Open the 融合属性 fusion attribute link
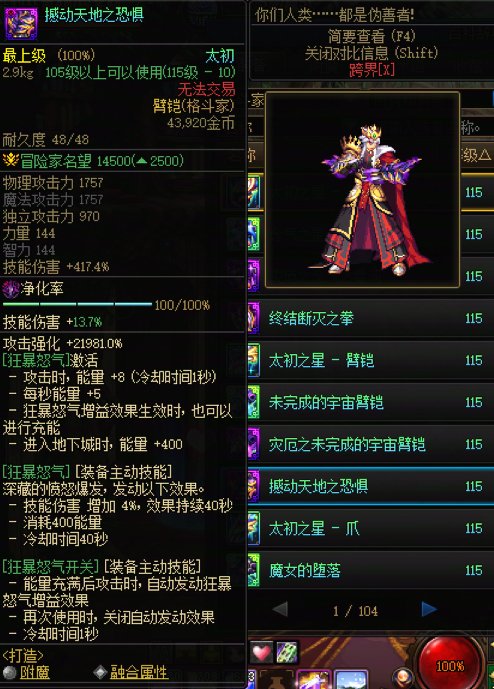The height and width of the screenshot is (689, 494). click(139, 672)
